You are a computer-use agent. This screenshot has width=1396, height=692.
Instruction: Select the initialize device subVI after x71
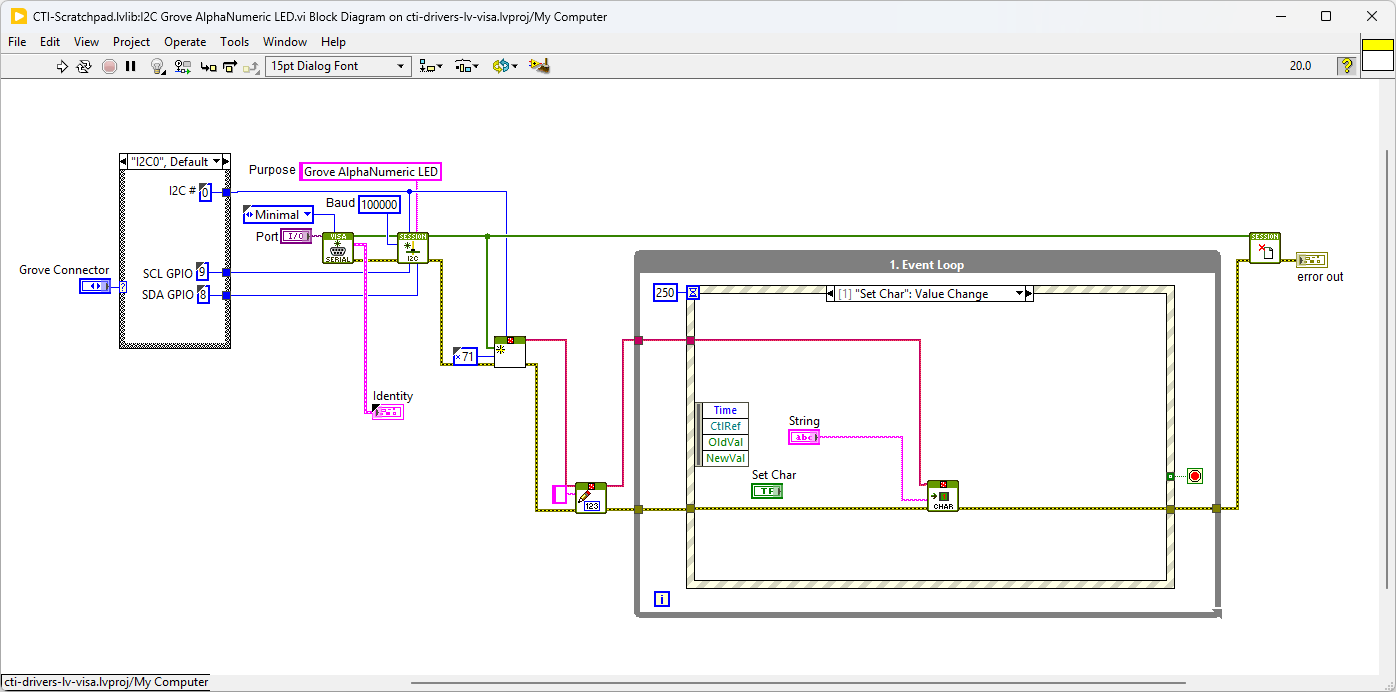(x=510, y=352)
